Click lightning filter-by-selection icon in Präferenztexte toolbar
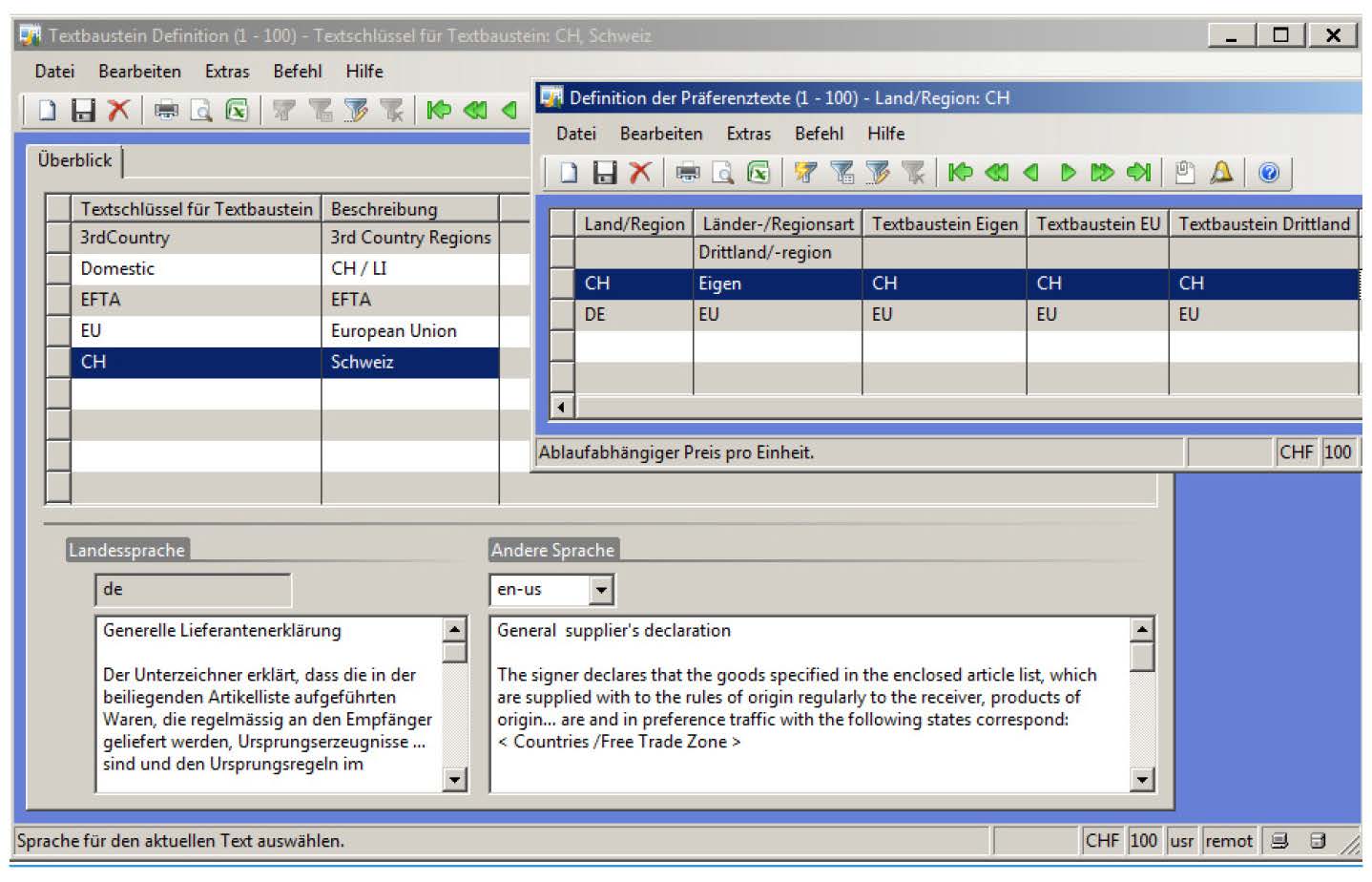This screenshot has width=1372, height=882. tap(806, 172)
